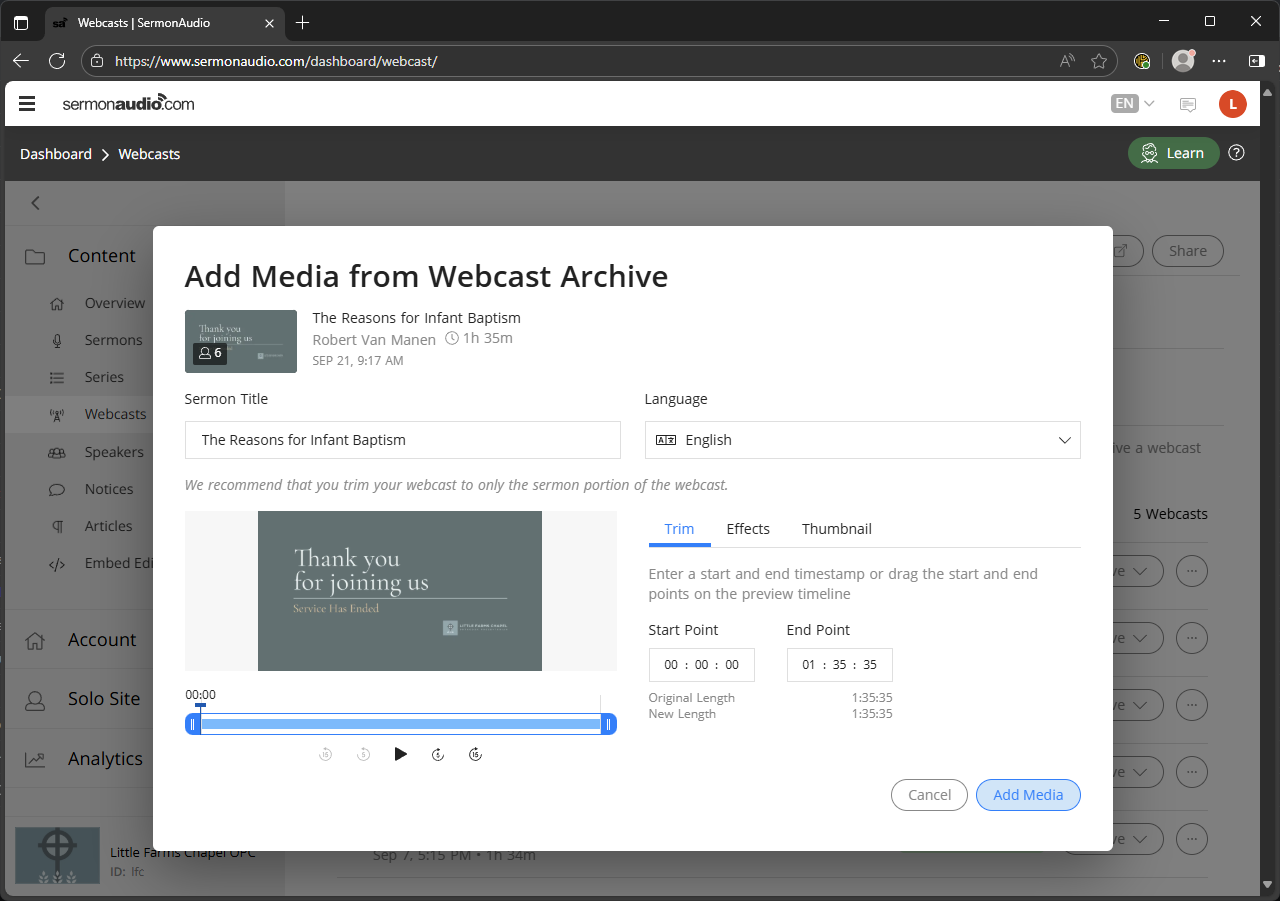Skip forward 15 seconds in preview

[x=476, y=754]
